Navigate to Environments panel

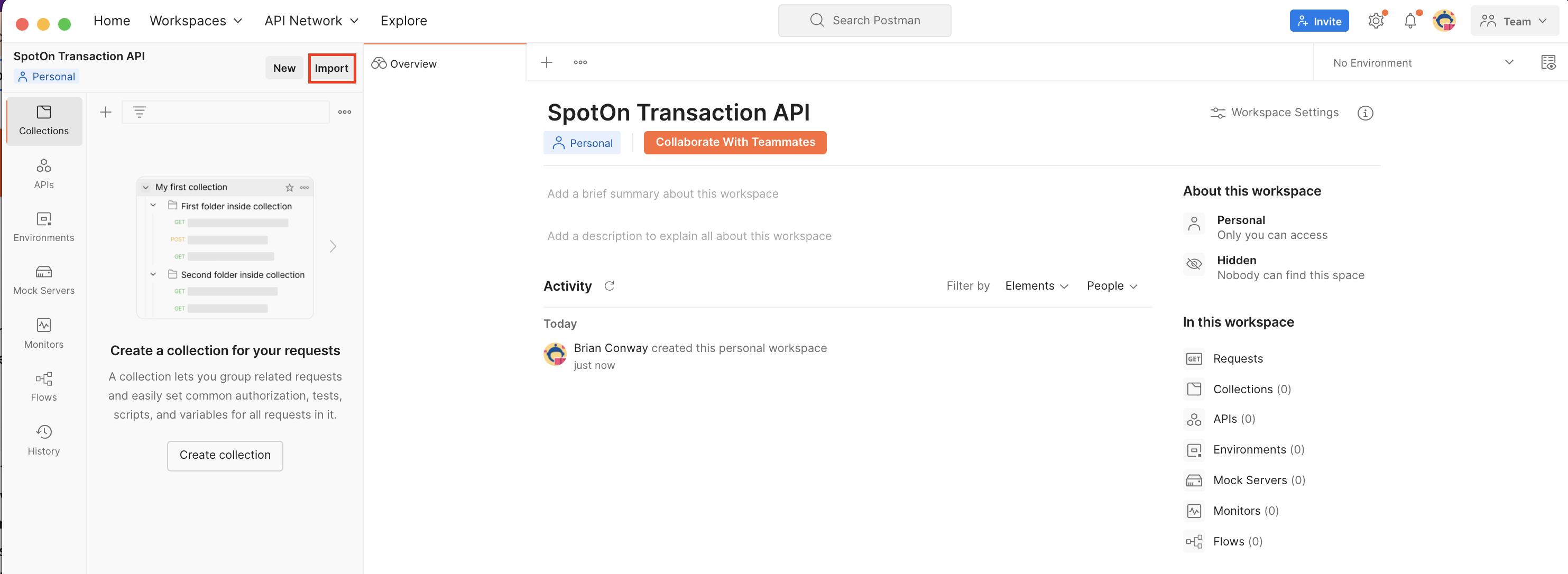pyautogui.click(x=43, y=227)
